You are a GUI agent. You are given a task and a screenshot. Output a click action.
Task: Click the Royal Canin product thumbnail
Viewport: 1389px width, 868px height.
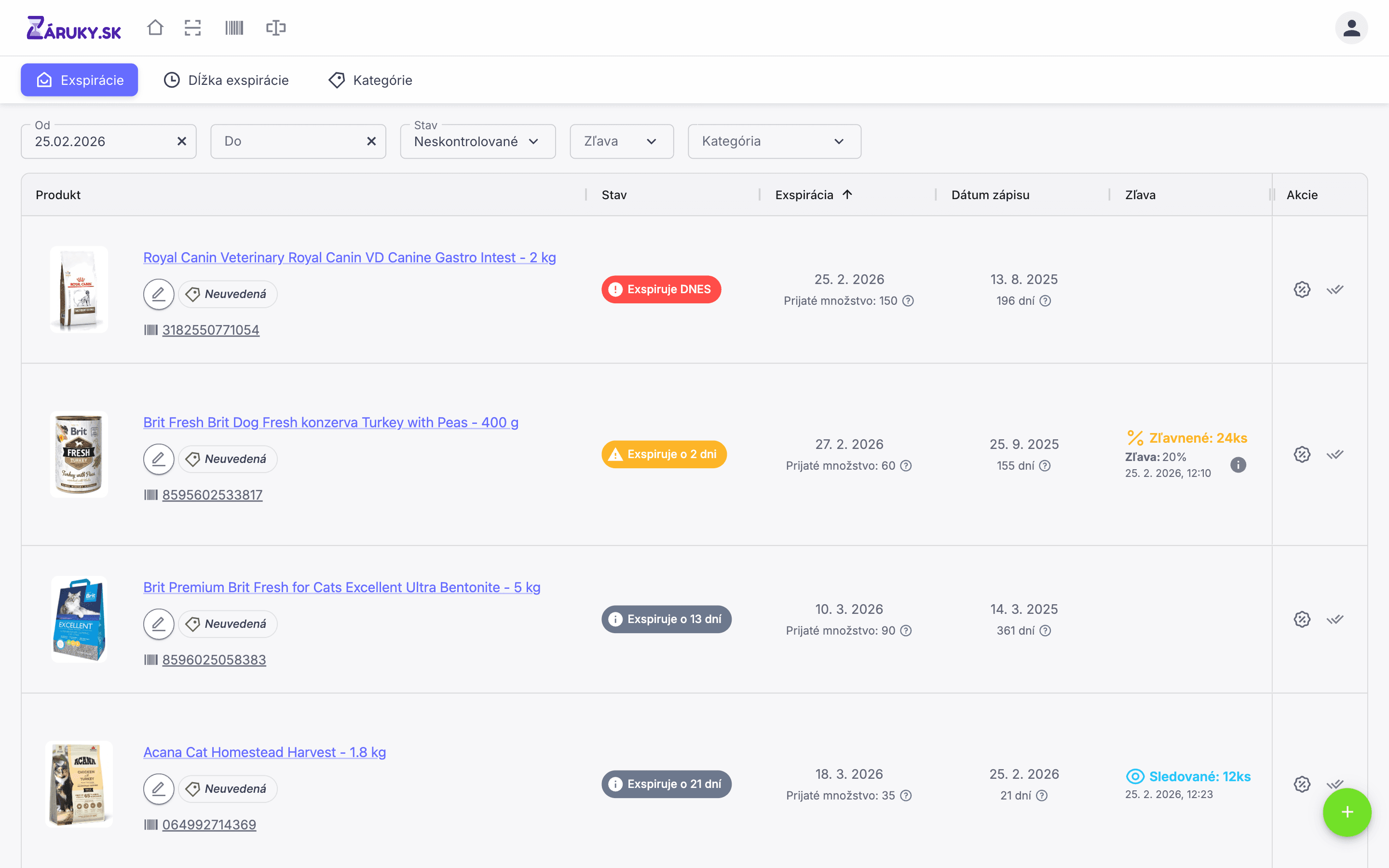(79, 289)
